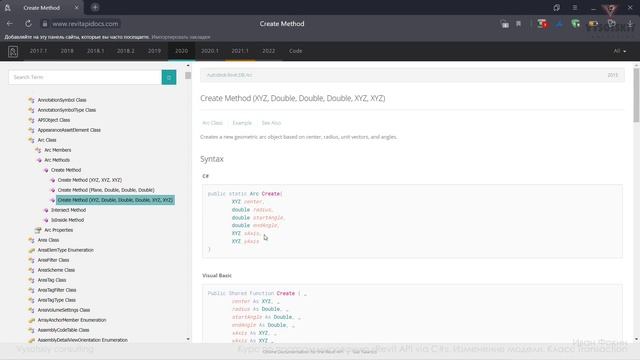Click the Autodesk.Revit.DB.Arc breadcrumb
The width and height of the screenshot is (640, 360).
point(229,75)
